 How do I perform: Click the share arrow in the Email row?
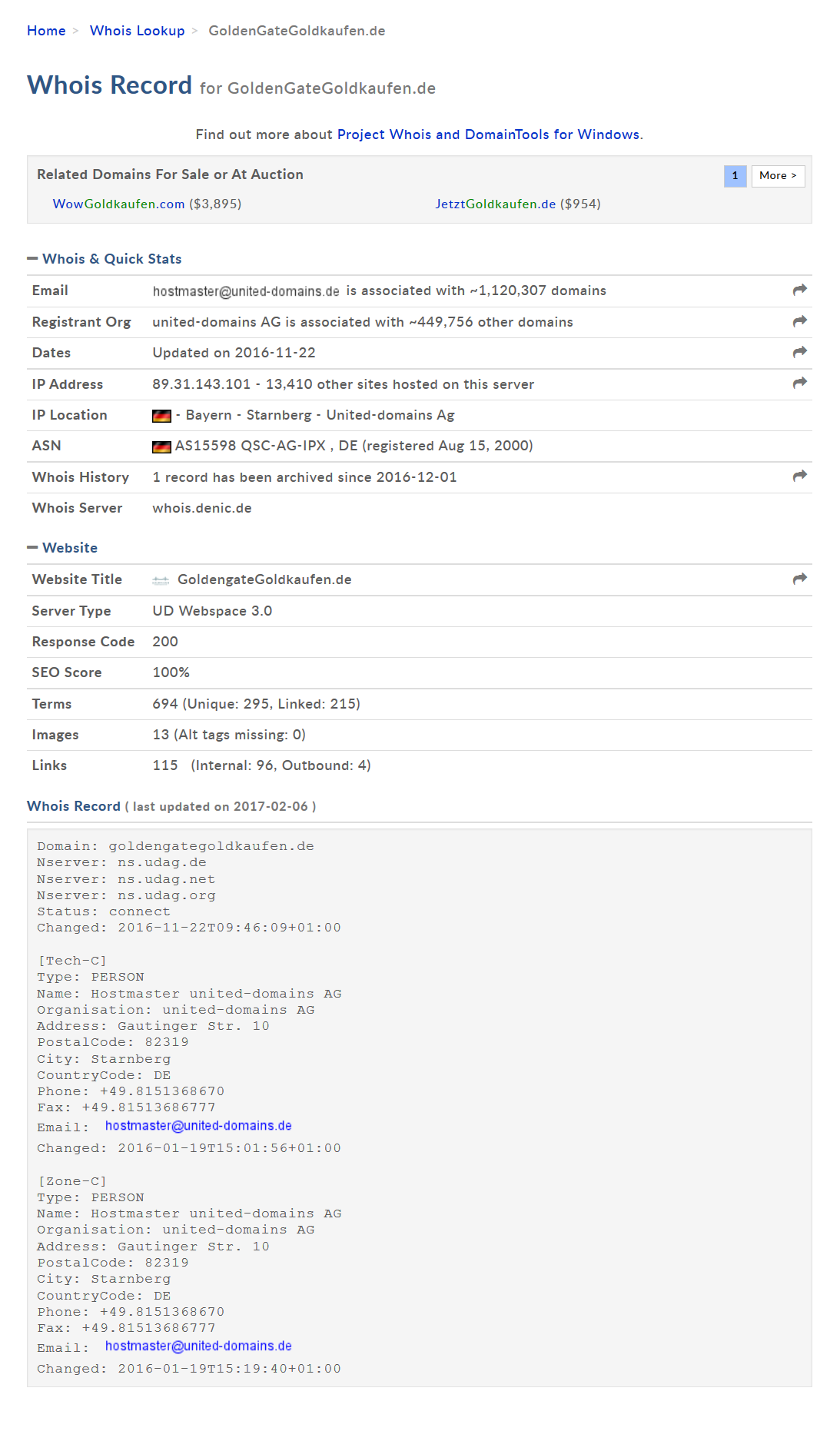point(800,290)
